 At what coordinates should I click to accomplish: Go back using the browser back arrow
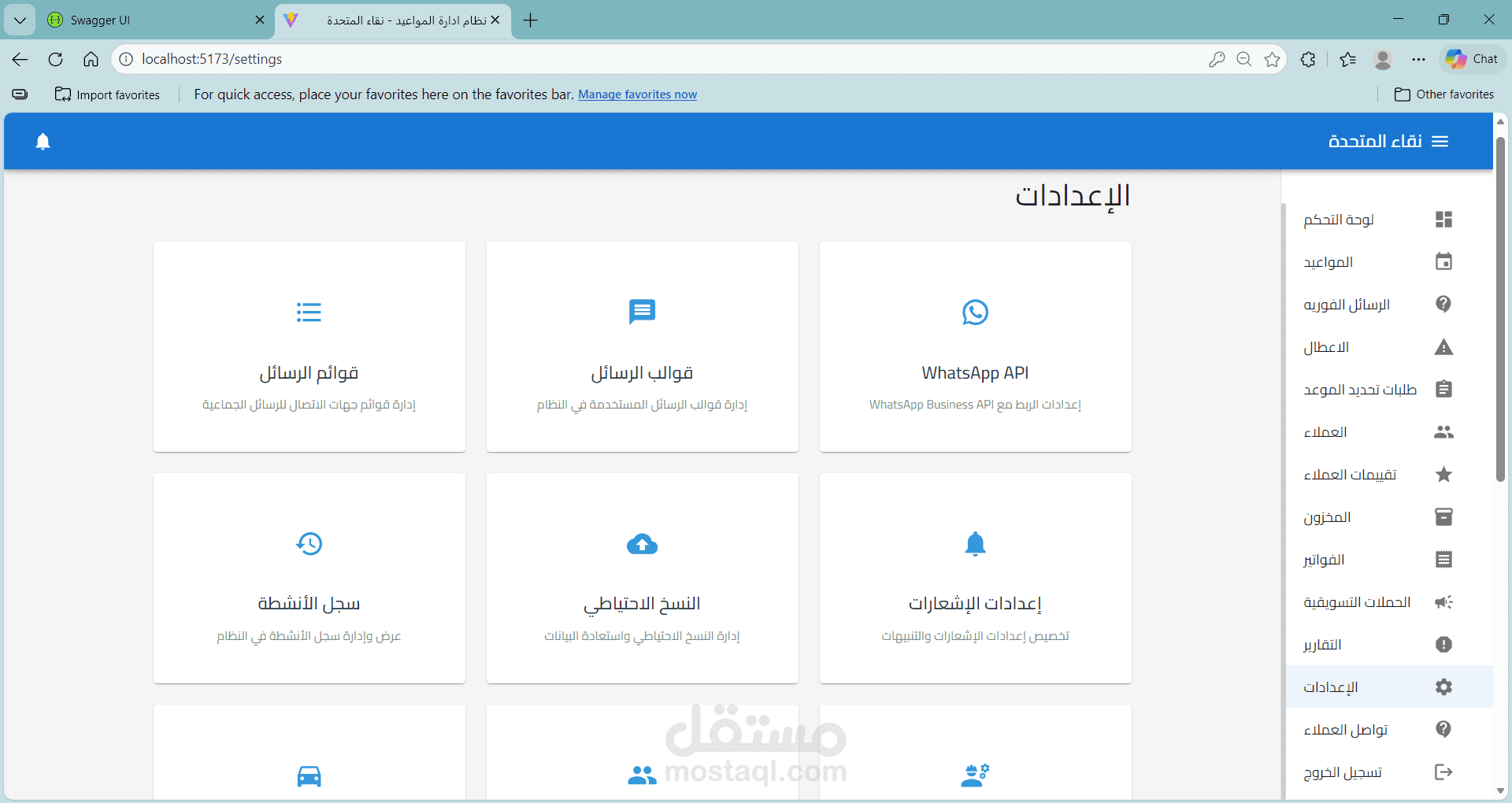pyautogui.click(x=20, y=59)
